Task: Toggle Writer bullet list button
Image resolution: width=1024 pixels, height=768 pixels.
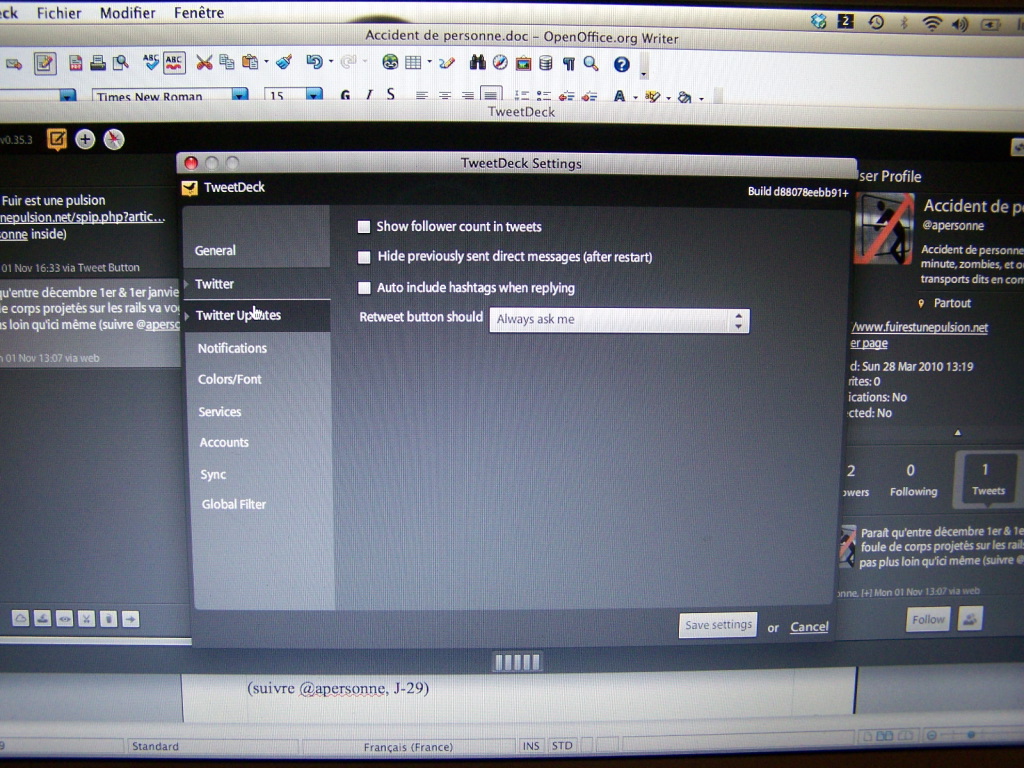Action: pyautogui.click(x=543, y=95)
